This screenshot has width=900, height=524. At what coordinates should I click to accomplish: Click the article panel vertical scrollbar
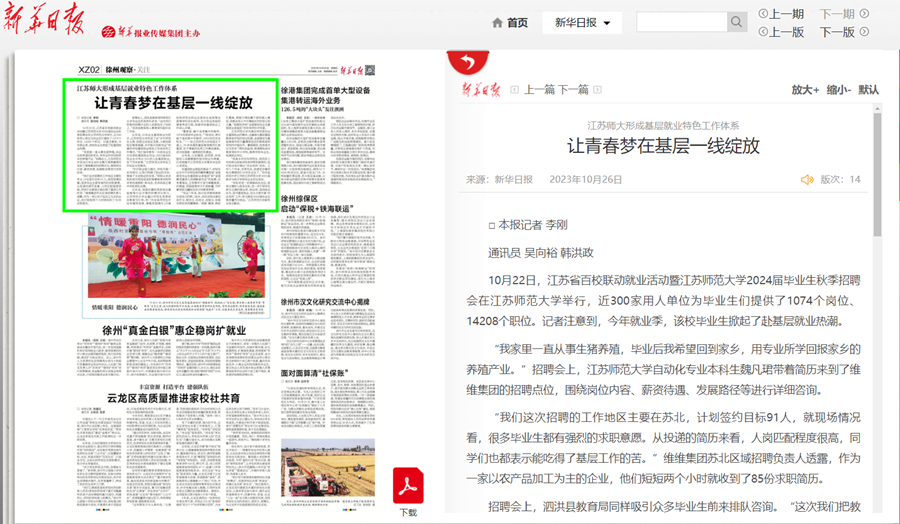[878, 300]
